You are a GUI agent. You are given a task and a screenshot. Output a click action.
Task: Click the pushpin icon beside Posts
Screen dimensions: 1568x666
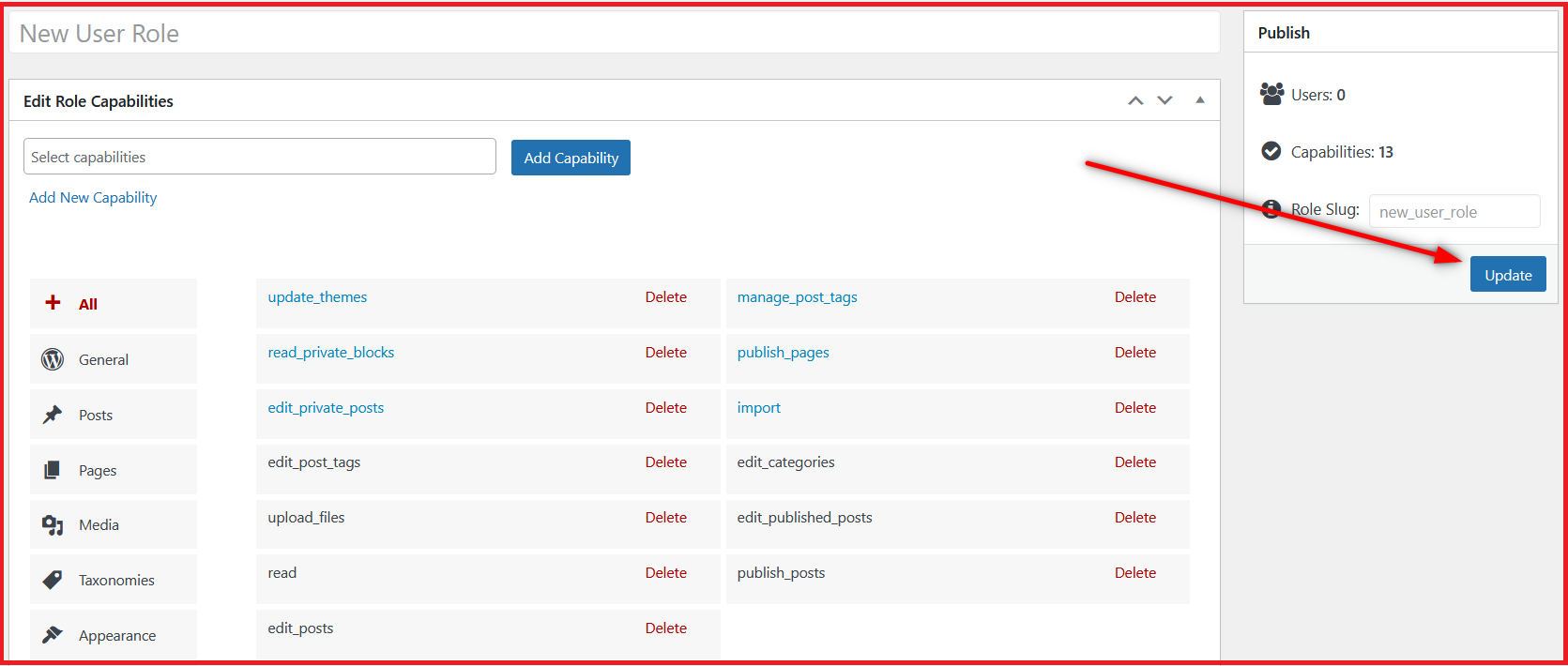[53, 415]
